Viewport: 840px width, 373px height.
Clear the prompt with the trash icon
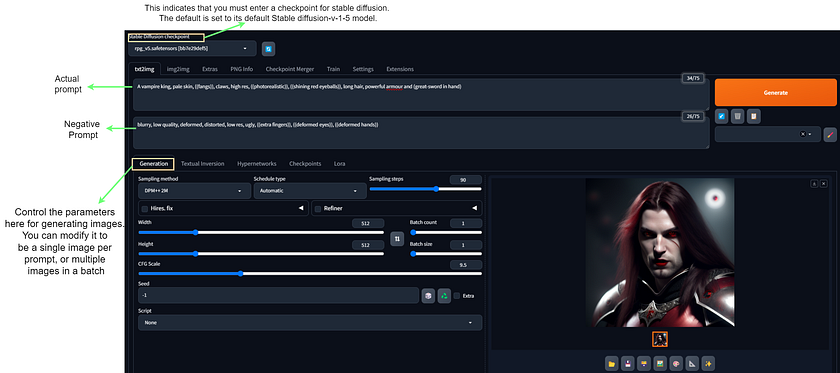tap(738, 116)
